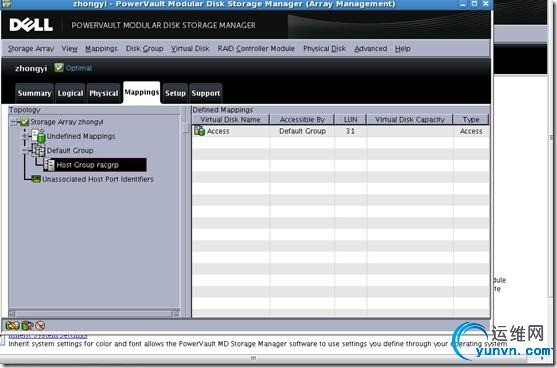
Task: Click the Topology scrollbar right arrow
Action: tap(176, 314)
